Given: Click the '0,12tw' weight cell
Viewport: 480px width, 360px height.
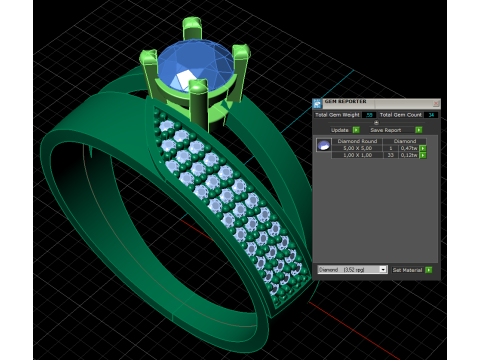Looking at the screenshot, I should pos(409,155).
